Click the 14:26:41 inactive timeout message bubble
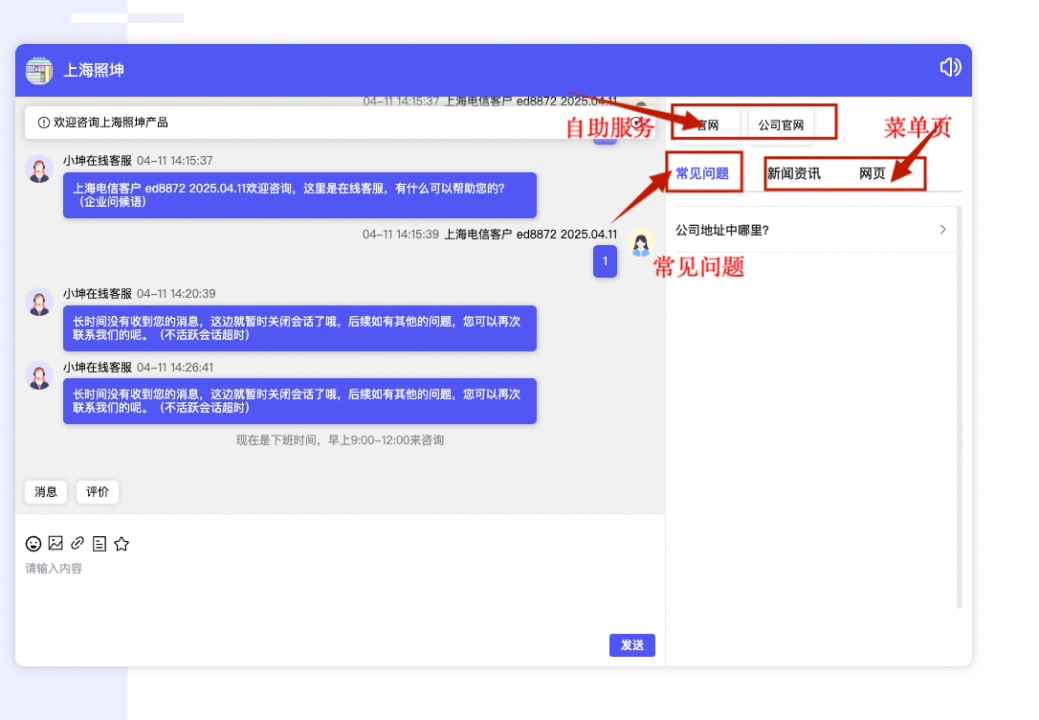The height and width of the screenshot is (720, 1039). point(300,401)
